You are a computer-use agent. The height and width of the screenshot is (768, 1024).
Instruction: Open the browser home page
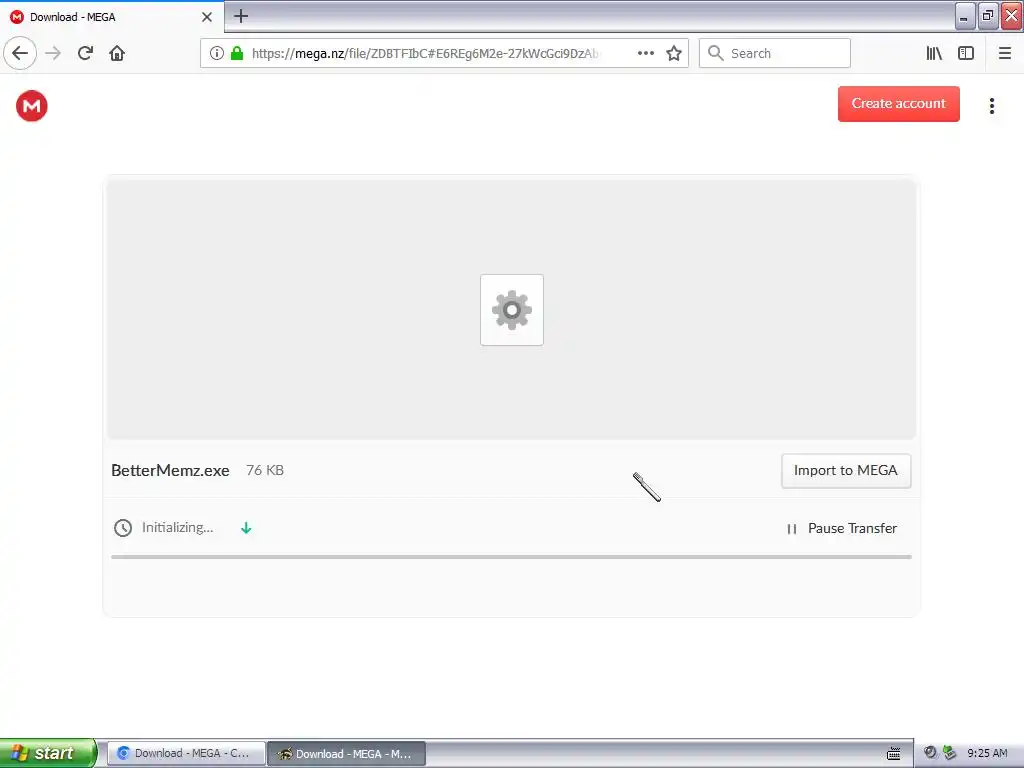pos(117,53)
